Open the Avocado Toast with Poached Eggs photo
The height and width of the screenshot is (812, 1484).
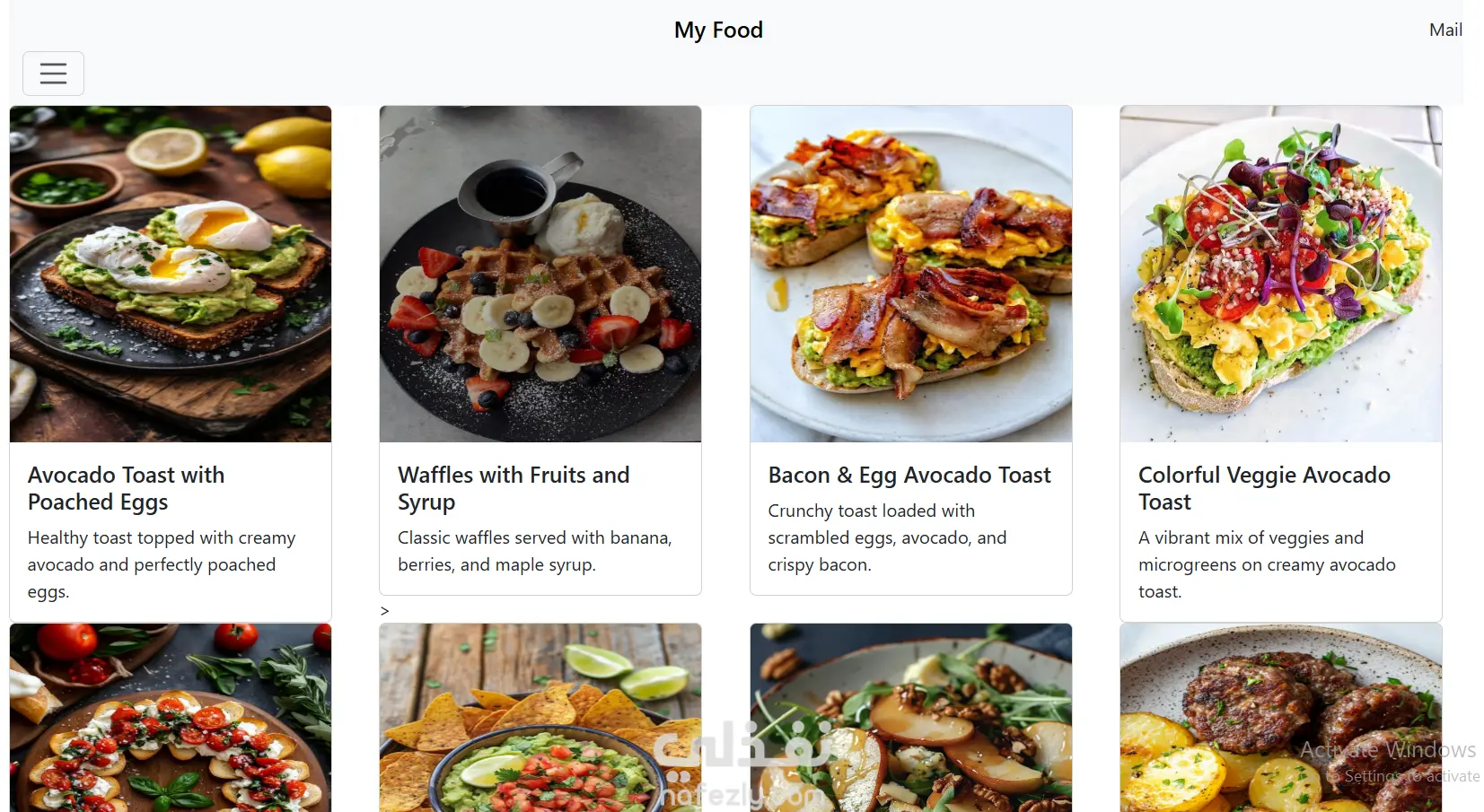(171, 274)
